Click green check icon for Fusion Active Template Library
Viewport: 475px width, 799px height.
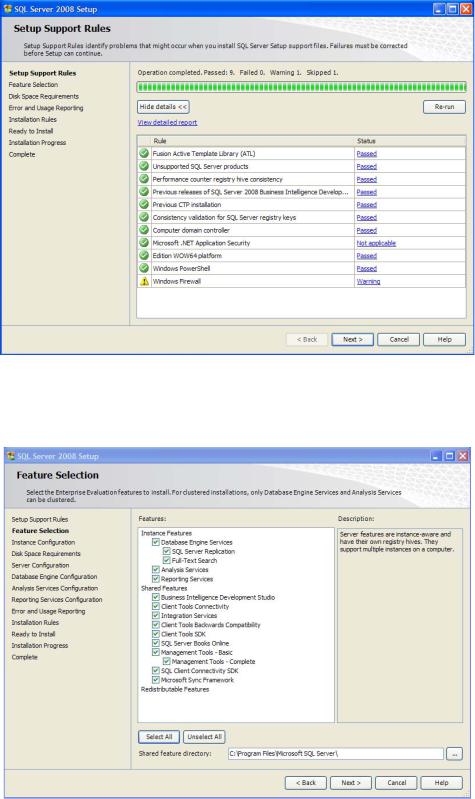(144, 153)
